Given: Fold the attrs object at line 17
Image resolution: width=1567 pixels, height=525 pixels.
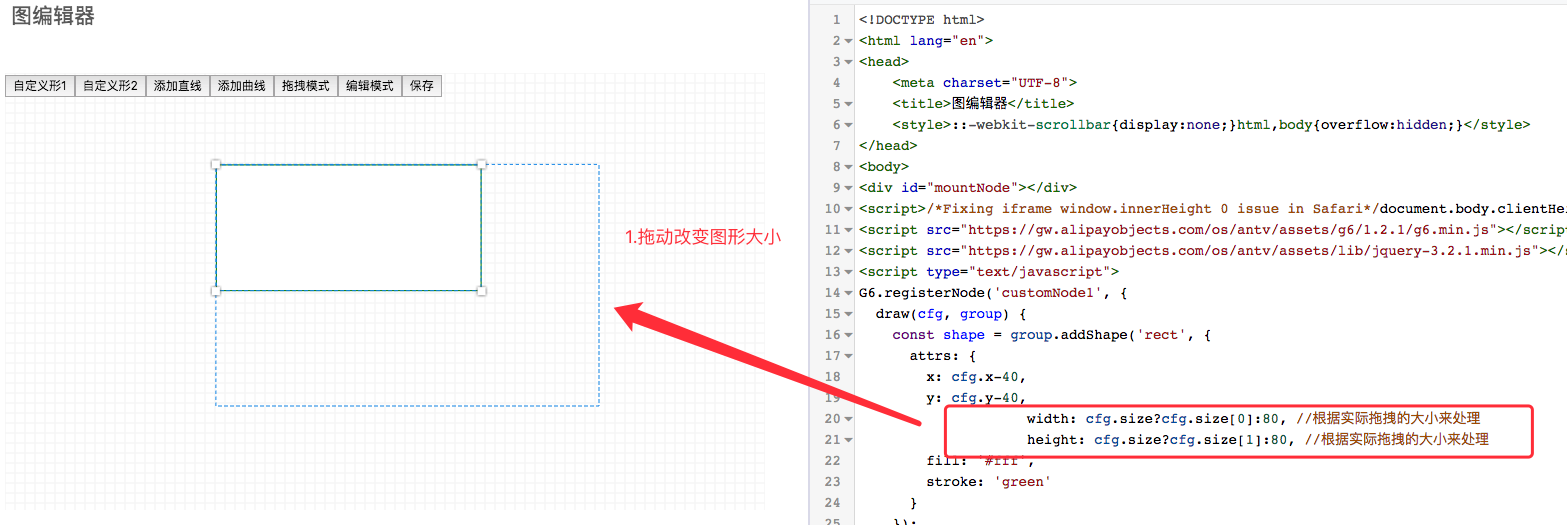Looking at the screenshot, I should coord(847,356).
